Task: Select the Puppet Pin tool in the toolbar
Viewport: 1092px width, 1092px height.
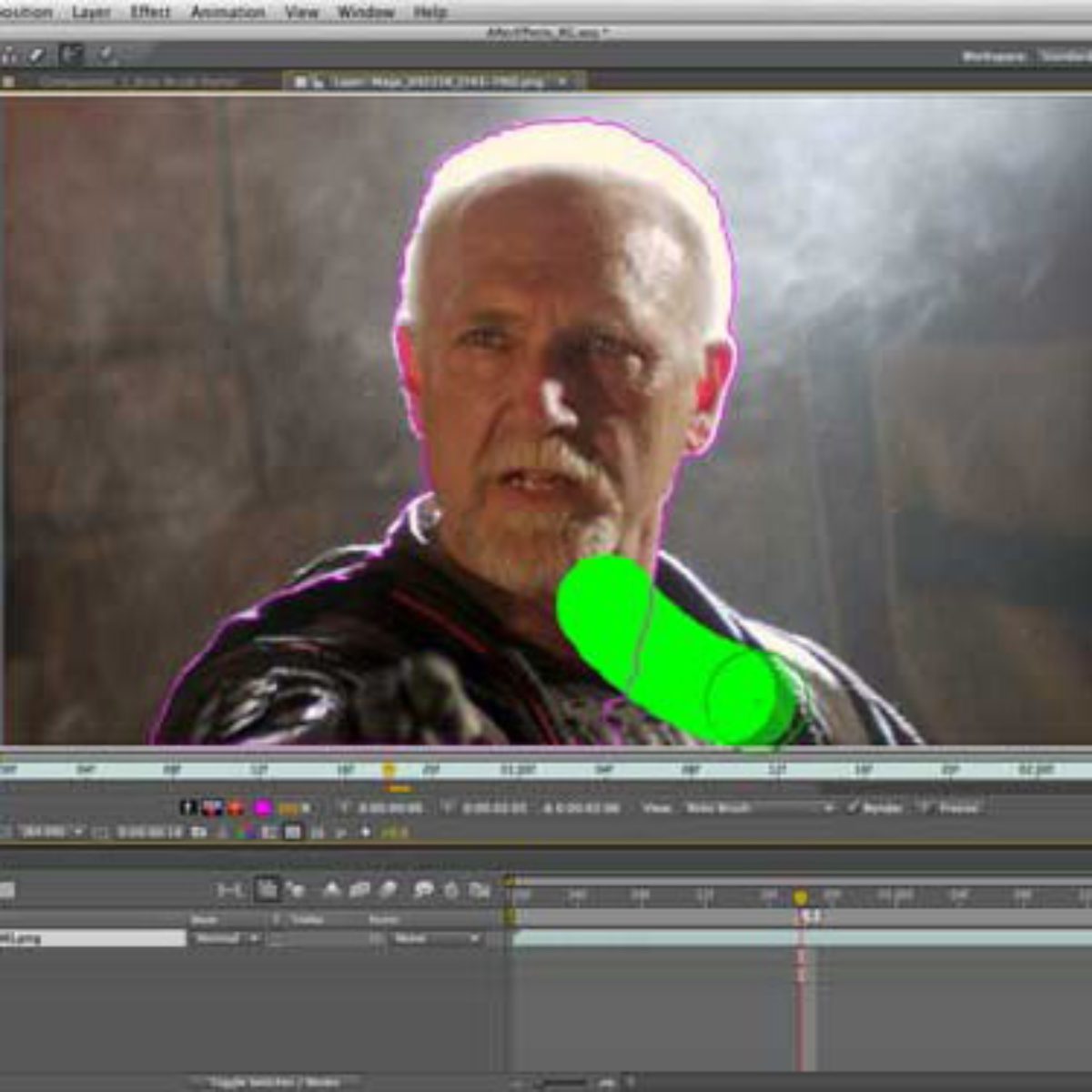Action: [107, 55]
